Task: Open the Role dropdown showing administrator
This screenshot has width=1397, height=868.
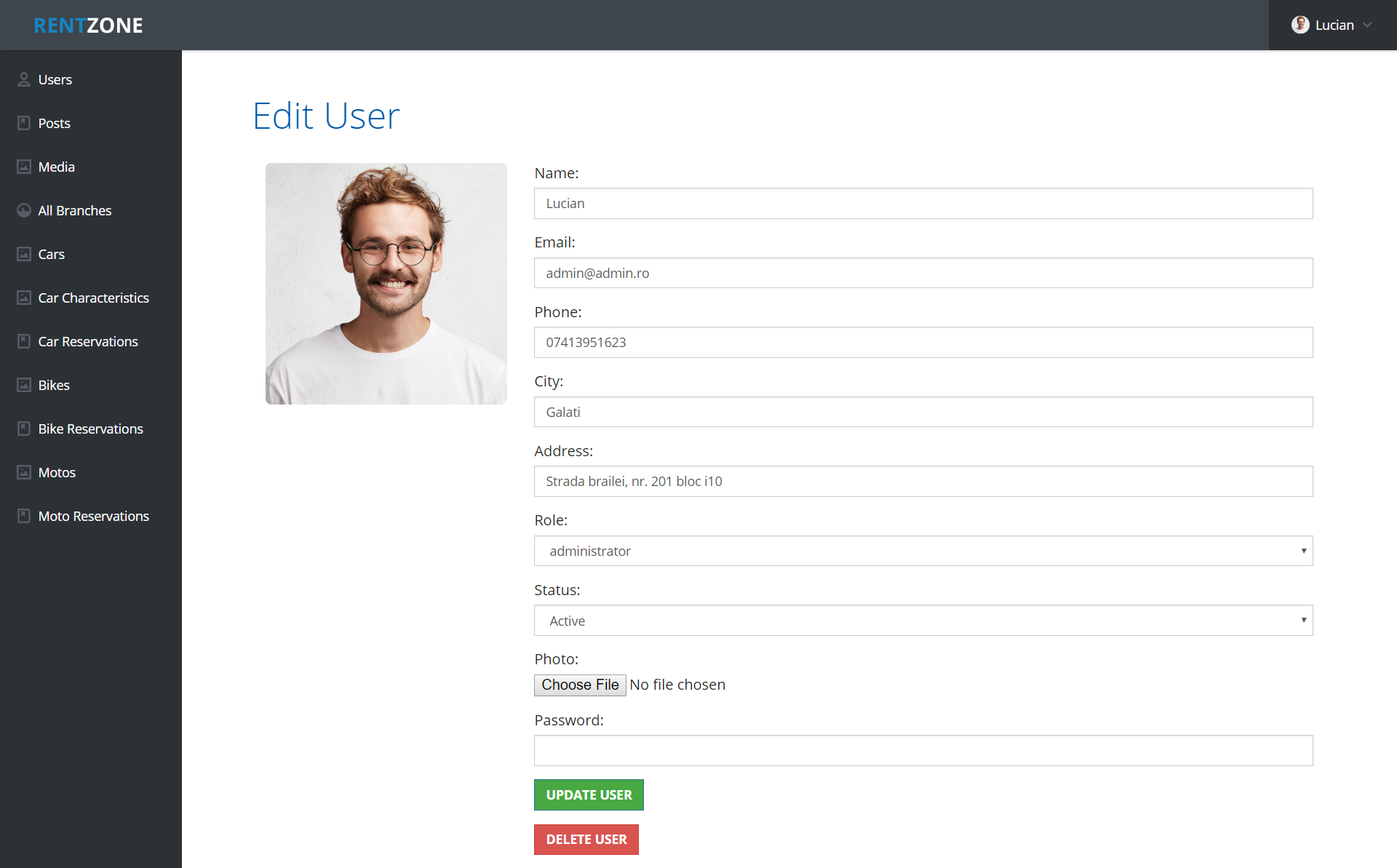Action: click(923, 551)
